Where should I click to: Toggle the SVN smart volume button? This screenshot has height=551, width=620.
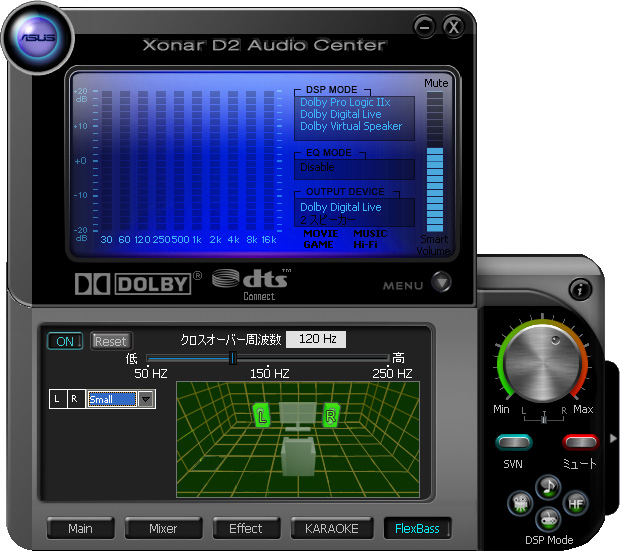point(514,442)
